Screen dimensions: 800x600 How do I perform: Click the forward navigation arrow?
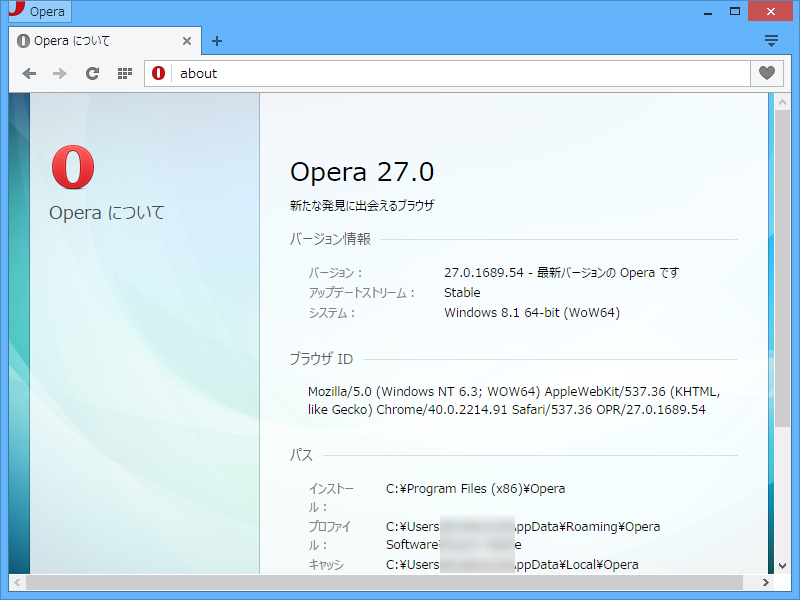point(59,73)
